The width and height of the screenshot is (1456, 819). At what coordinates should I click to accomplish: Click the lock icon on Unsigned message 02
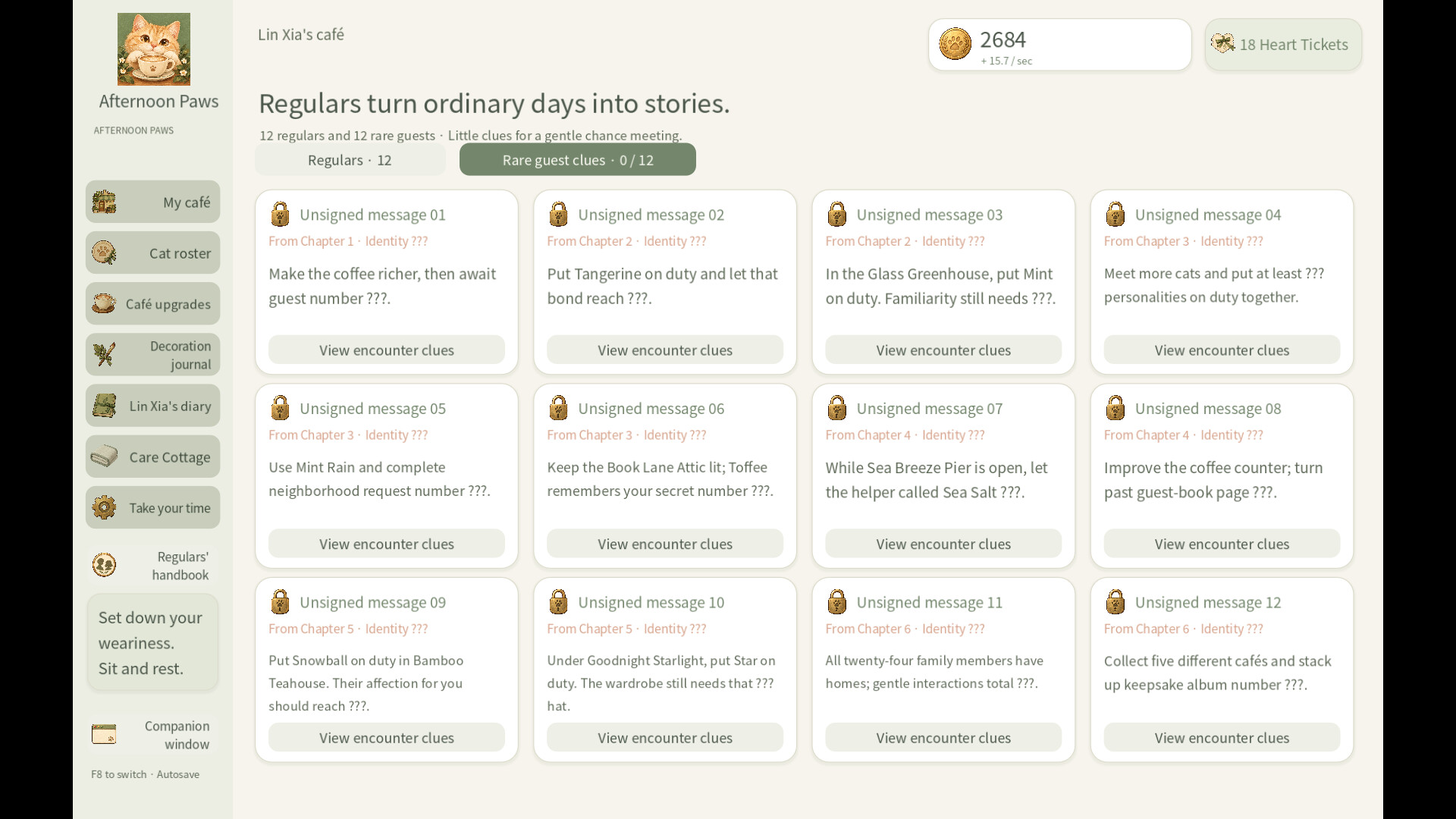pos(558,214)
